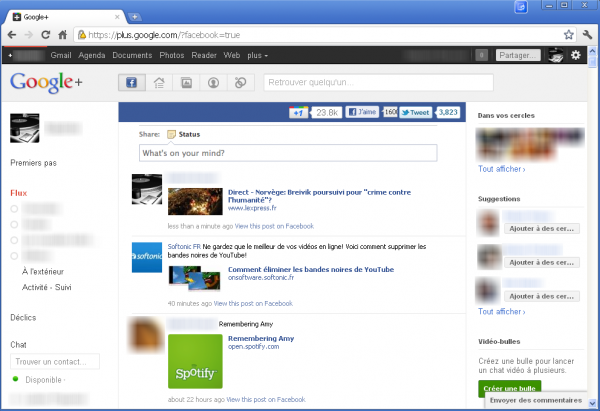Click the 'Trouver un contact' chat field
Image resolution: width=600 pixels, height=411 pixels.
(x=55, y=362)
